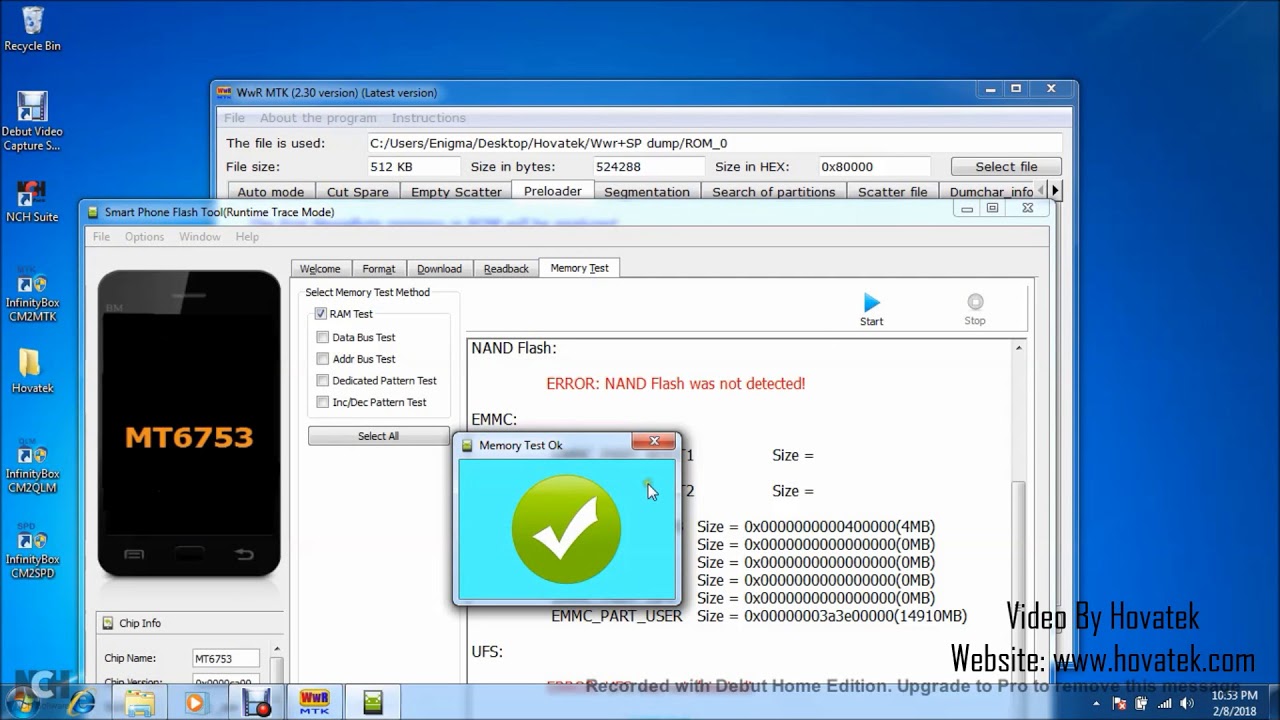Enable Dedicated Pattern Test checkbox
Screen dimensions: 1280x720
pyautogui.click(x=322, y=381)
